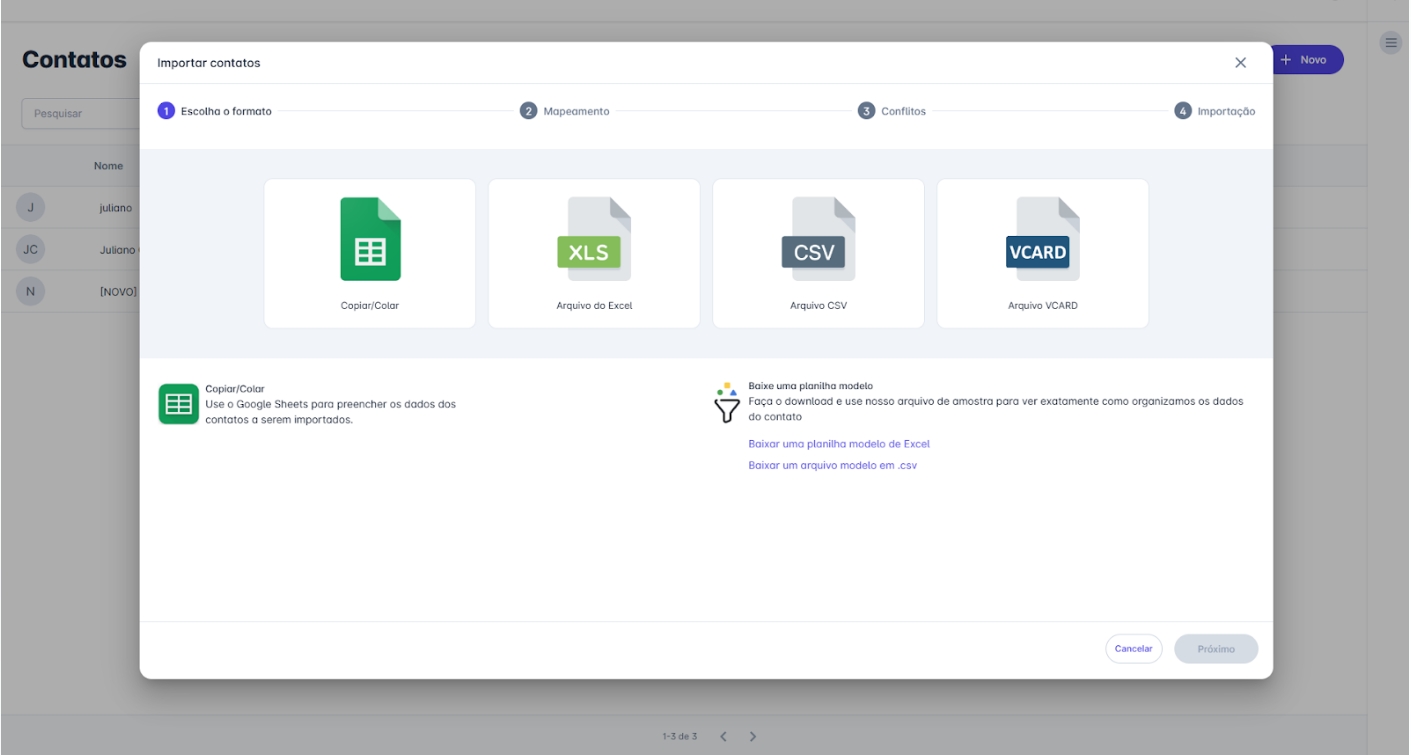Pick the CSV file format icon
Screen dimensions: 1411x755
(818, 239)
